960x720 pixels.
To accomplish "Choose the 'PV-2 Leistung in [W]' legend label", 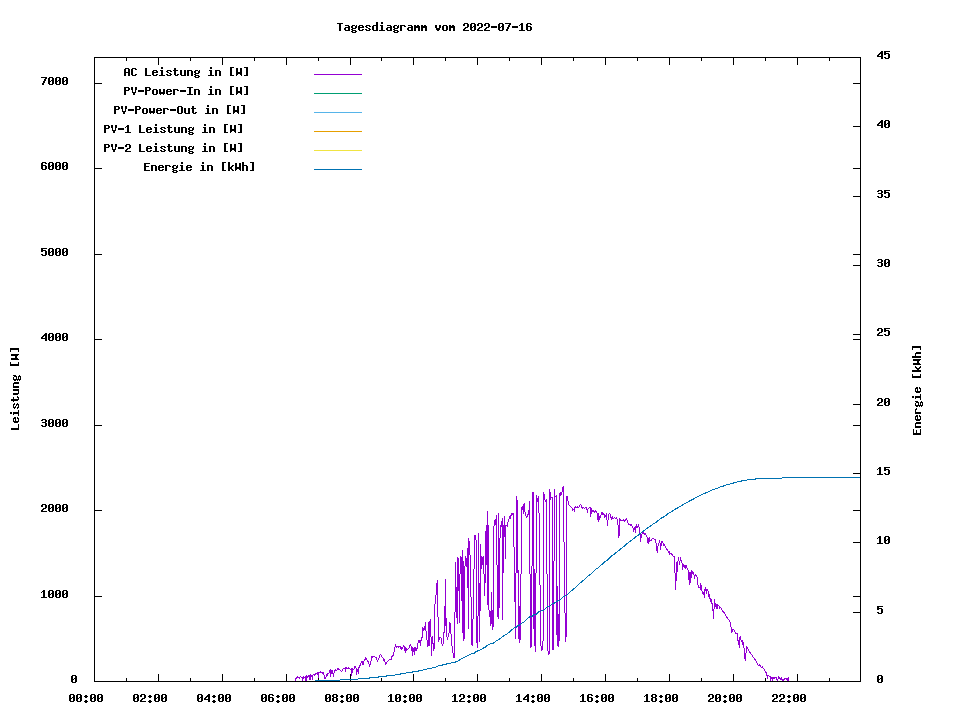I will pos(173,148).
